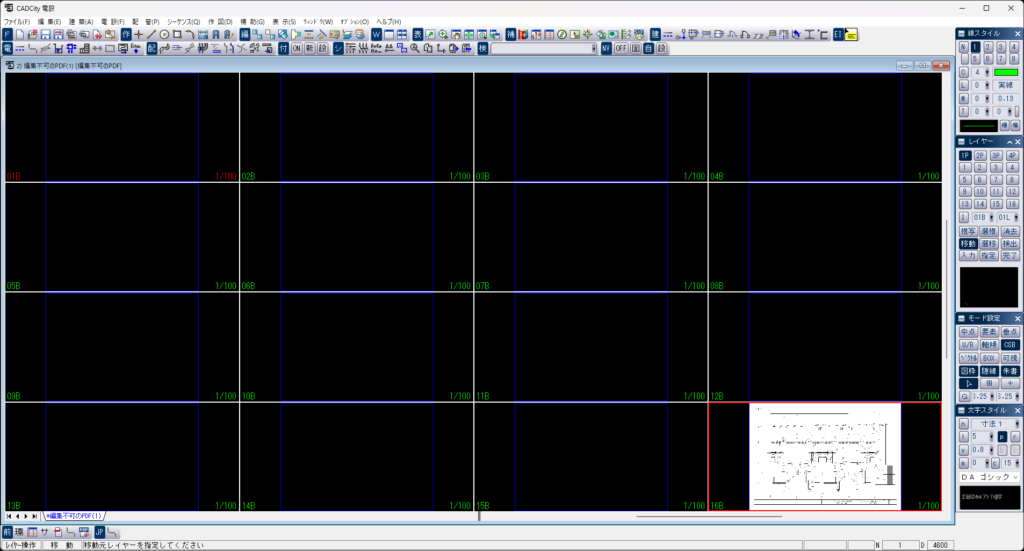The image size is (1024, 551).
Task: Click the 電 category icon
Action: click(x=7, y=48)
